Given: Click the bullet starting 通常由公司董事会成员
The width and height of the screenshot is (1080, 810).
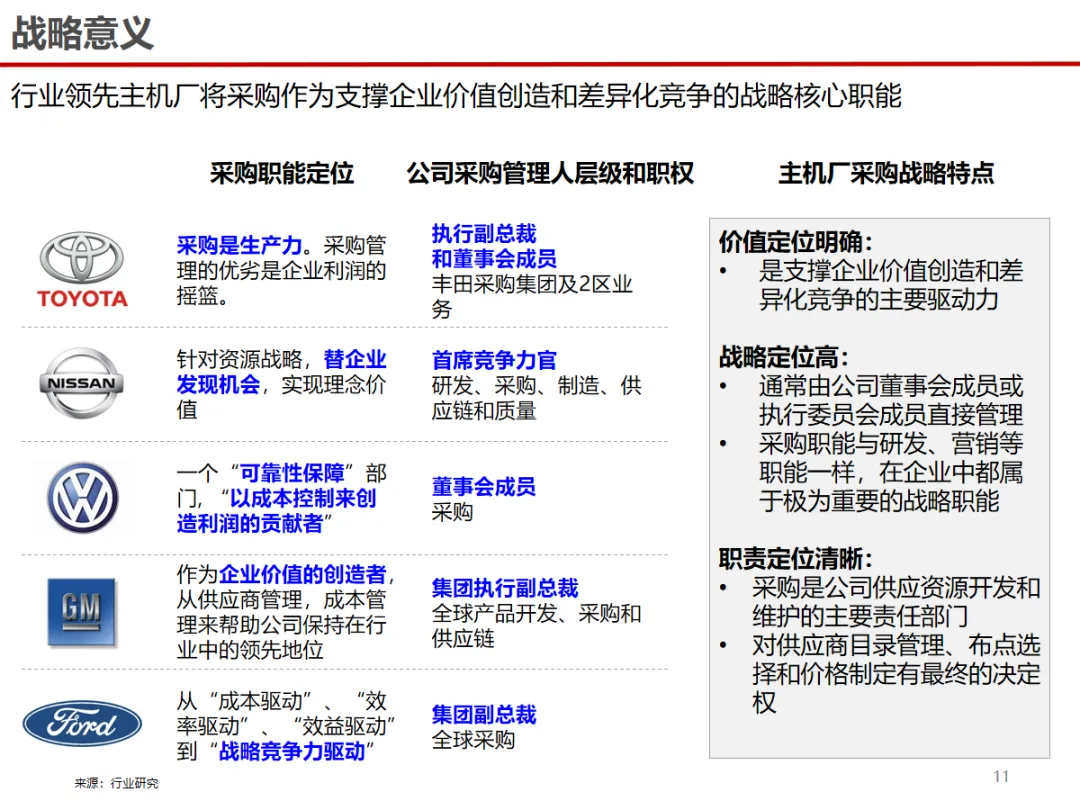Looking at the screenshot, I should 891,400.
